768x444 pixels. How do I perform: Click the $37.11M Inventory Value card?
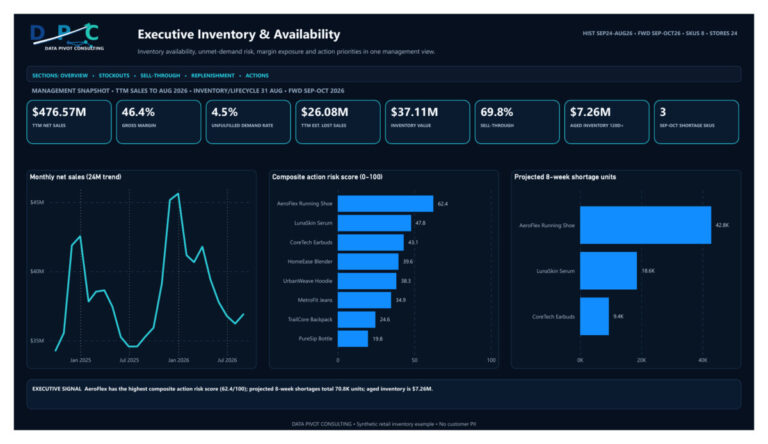428,122
